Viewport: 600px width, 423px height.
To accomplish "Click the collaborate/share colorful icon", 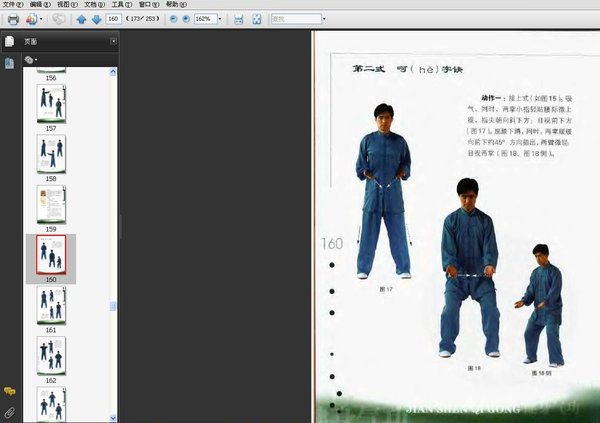I will pyautogui.click(x=31, y=19).
